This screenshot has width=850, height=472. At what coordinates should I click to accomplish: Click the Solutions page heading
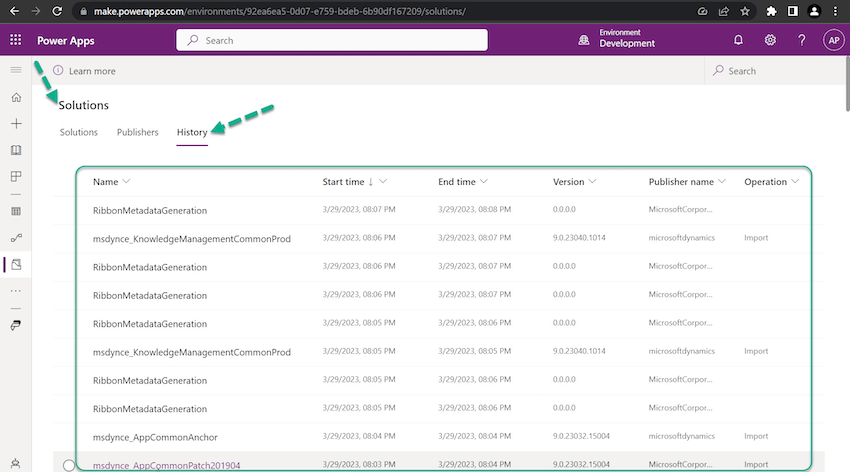(x=83, y=105)
